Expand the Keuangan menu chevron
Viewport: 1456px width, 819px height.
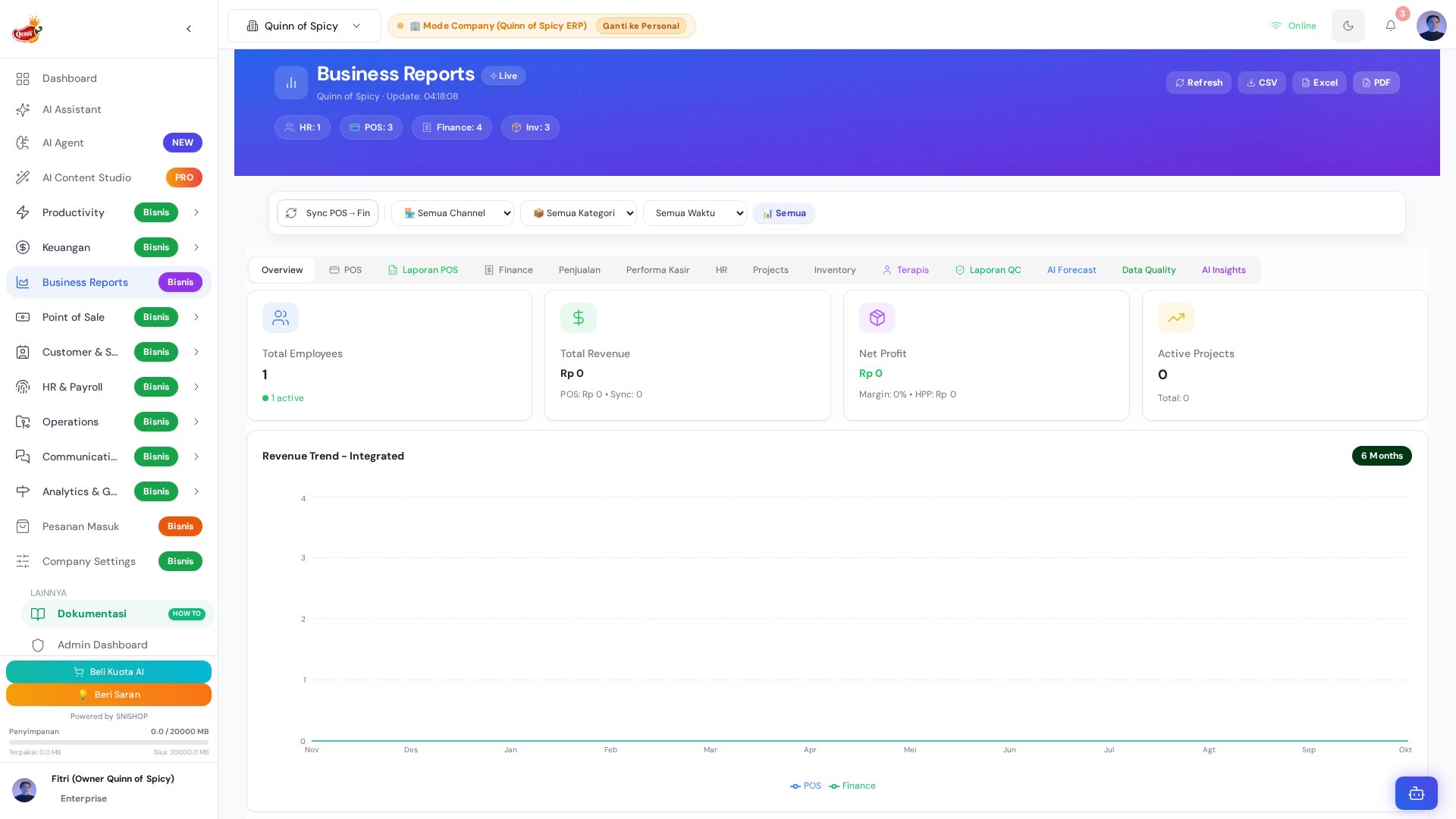196,247
